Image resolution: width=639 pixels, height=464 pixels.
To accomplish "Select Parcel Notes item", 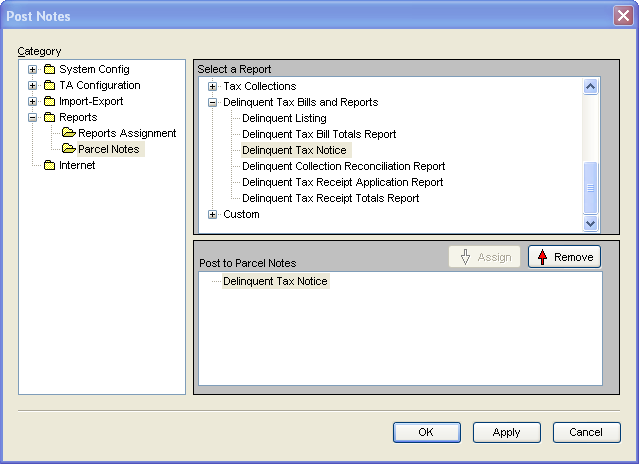I will coord(109,149).
